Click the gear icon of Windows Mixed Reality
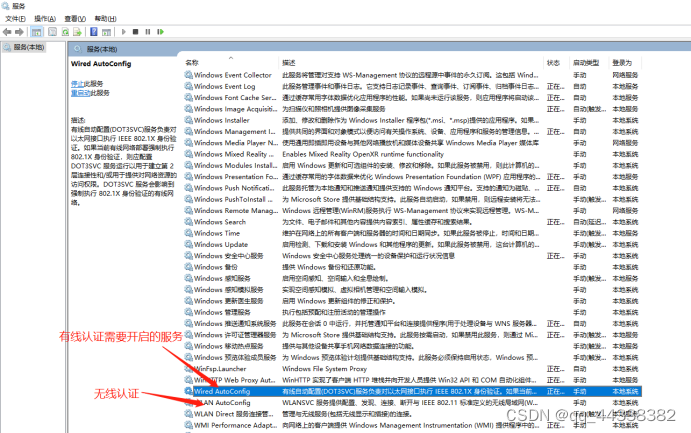The height and width of the screenshot is (433, 691). click(x=189, y=154)
